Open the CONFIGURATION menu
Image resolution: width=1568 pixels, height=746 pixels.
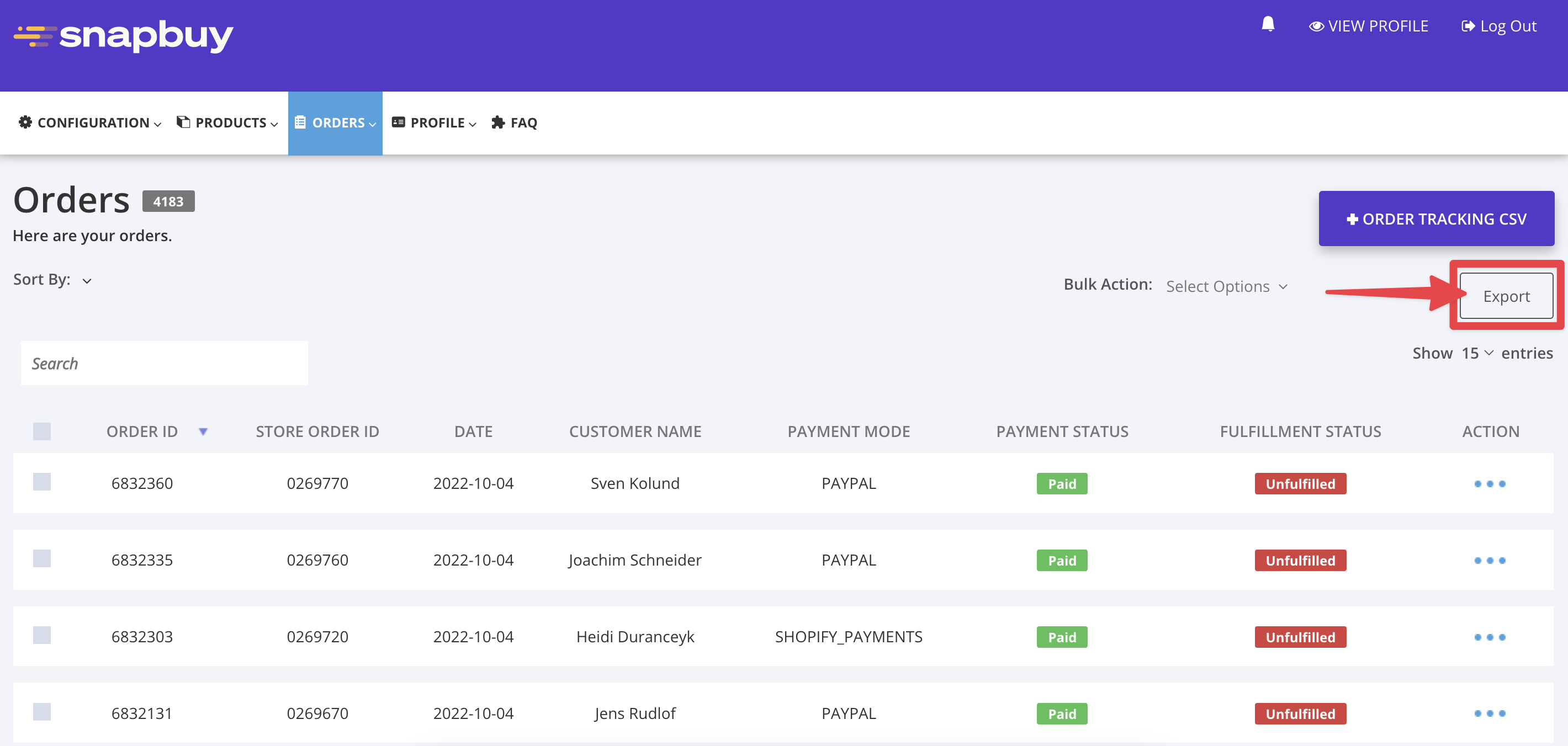click(90, 123)
